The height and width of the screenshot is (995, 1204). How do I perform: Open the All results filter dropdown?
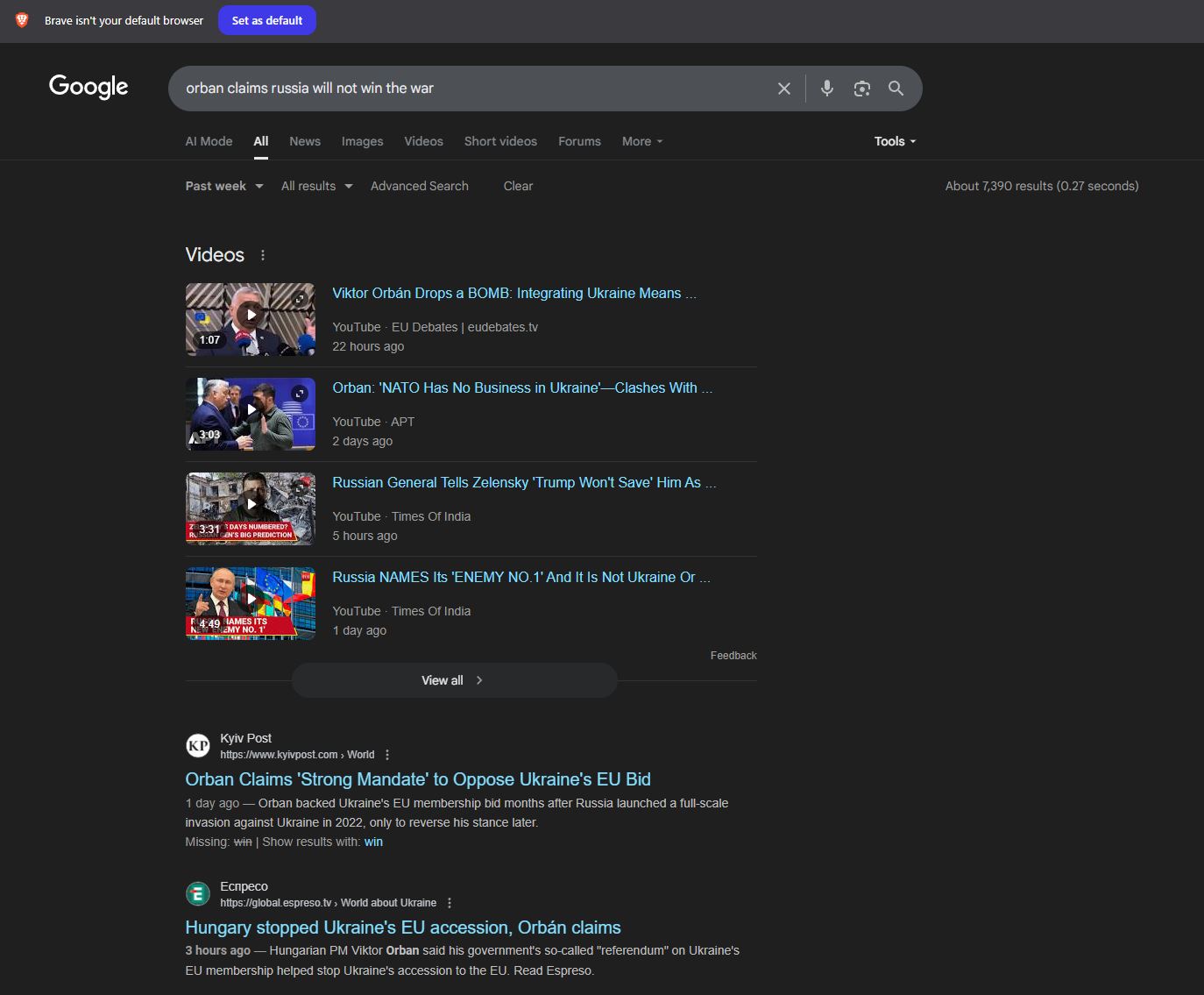tap(317, 186)
